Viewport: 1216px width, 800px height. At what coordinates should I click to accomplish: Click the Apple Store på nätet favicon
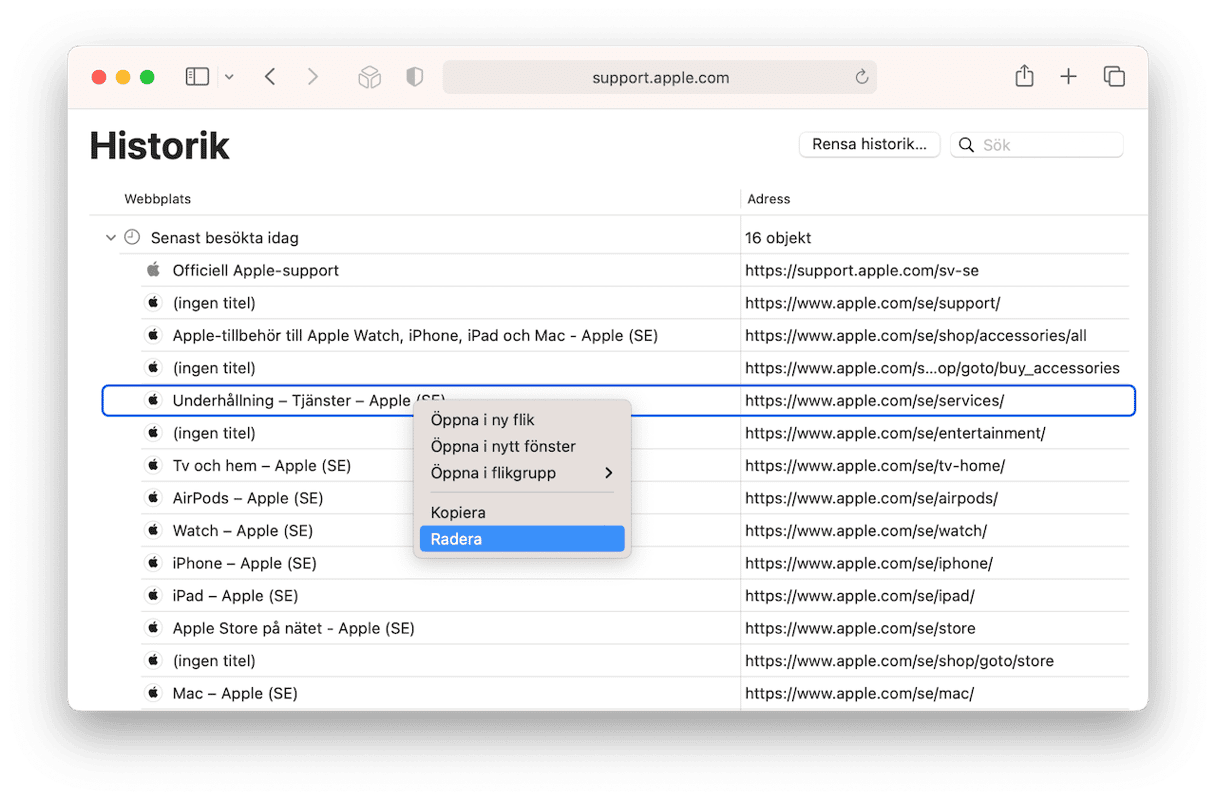[x=153, y=628]
